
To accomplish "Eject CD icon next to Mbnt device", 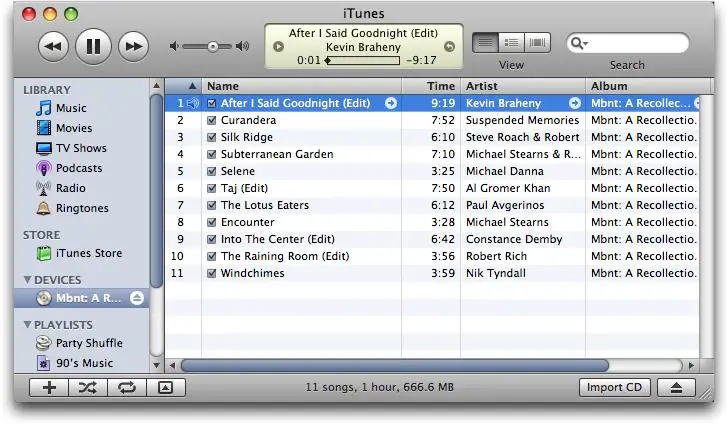I will 137,298.
